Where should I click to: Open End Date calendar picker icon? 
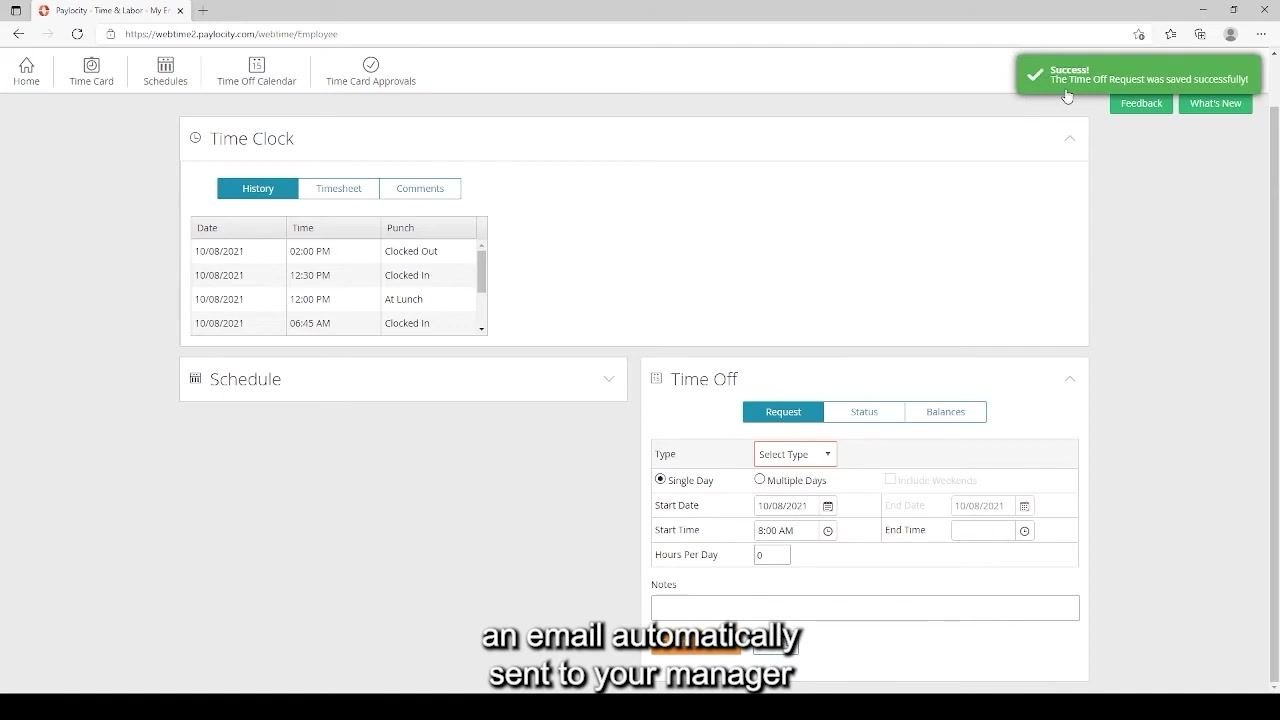tap(1024, 506)
